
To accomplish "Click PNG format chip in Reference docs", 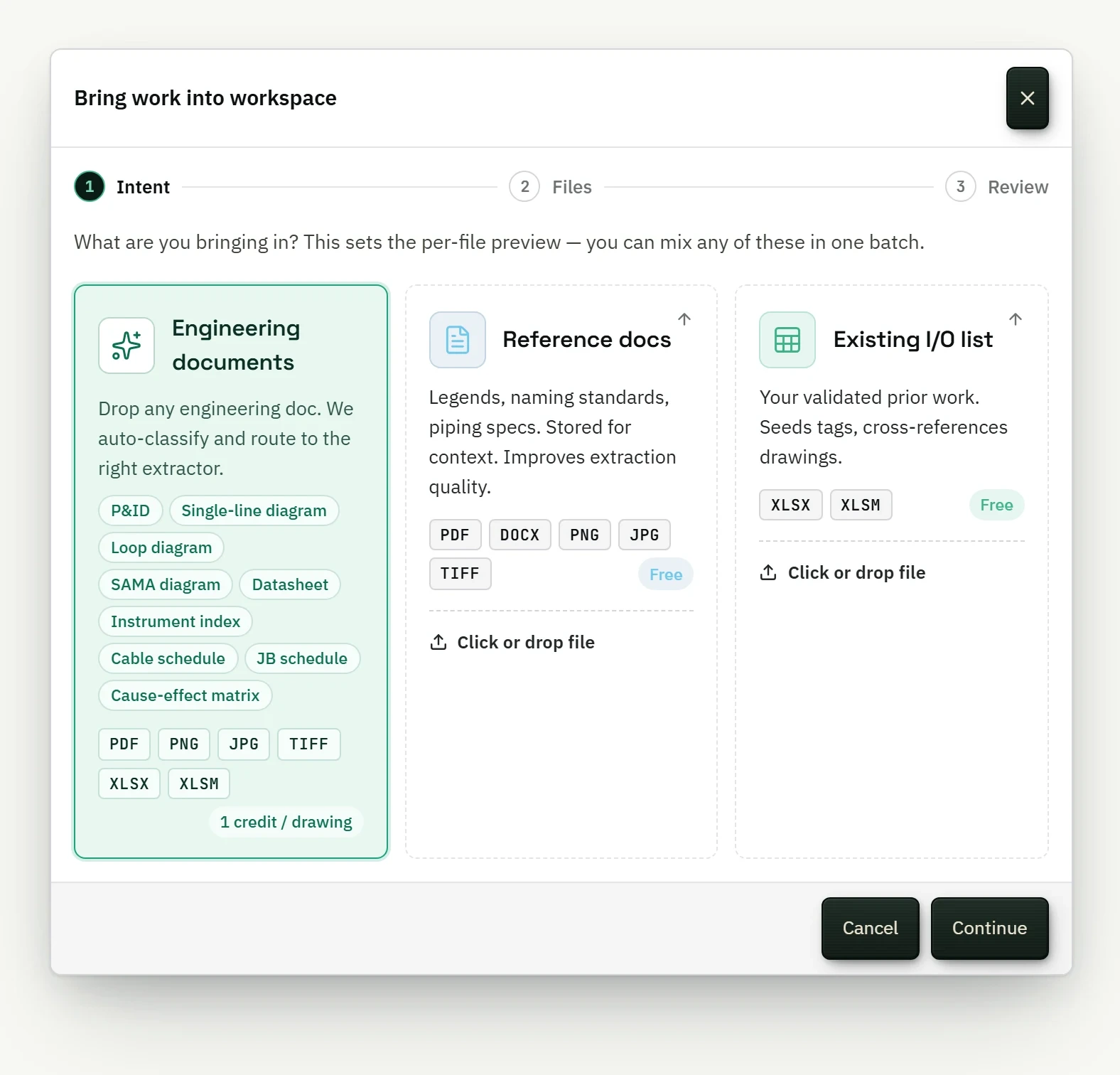I will [585, 535].
